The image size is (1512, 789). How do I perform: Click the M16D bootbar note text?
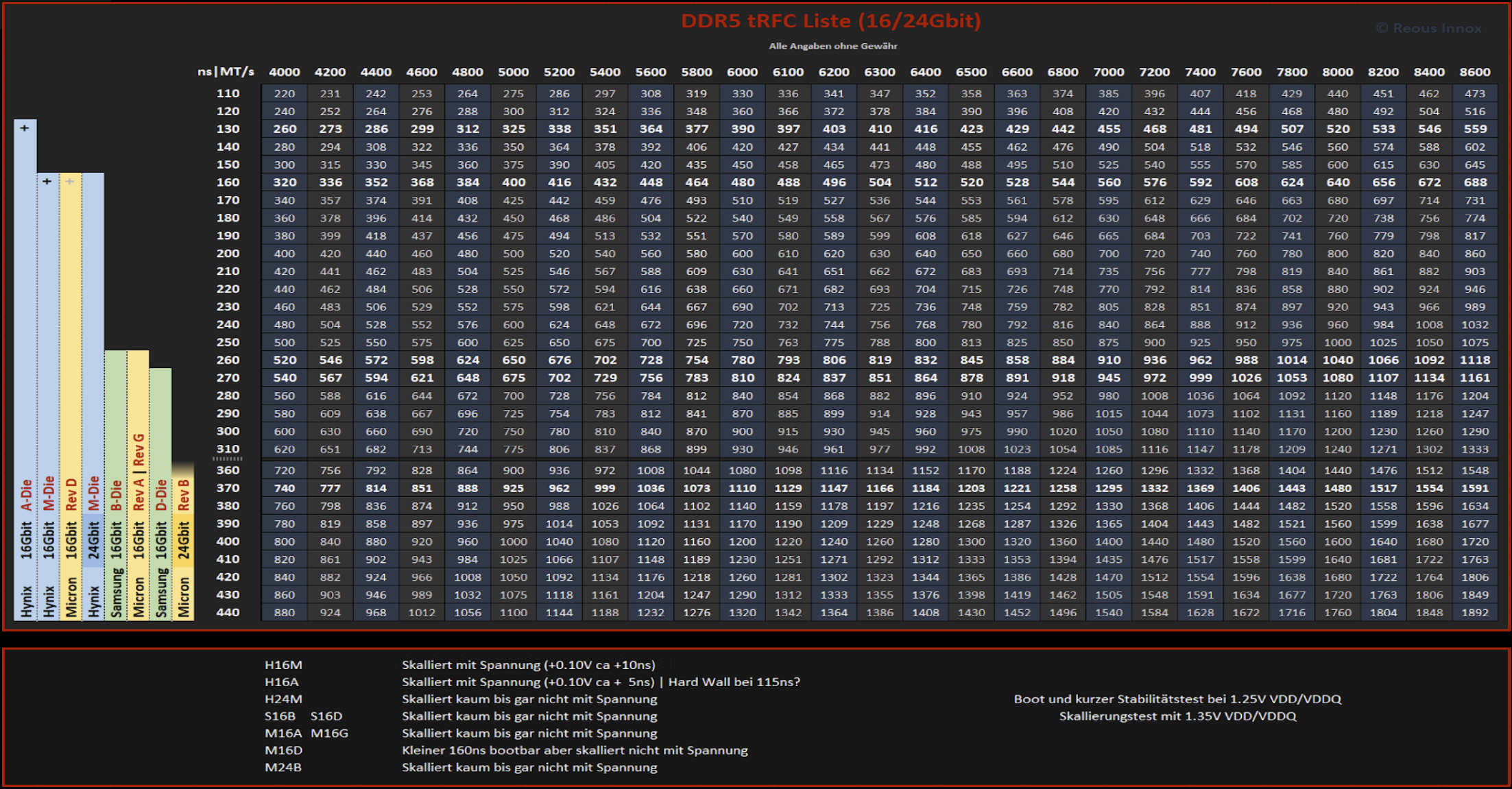pos(575,750)
